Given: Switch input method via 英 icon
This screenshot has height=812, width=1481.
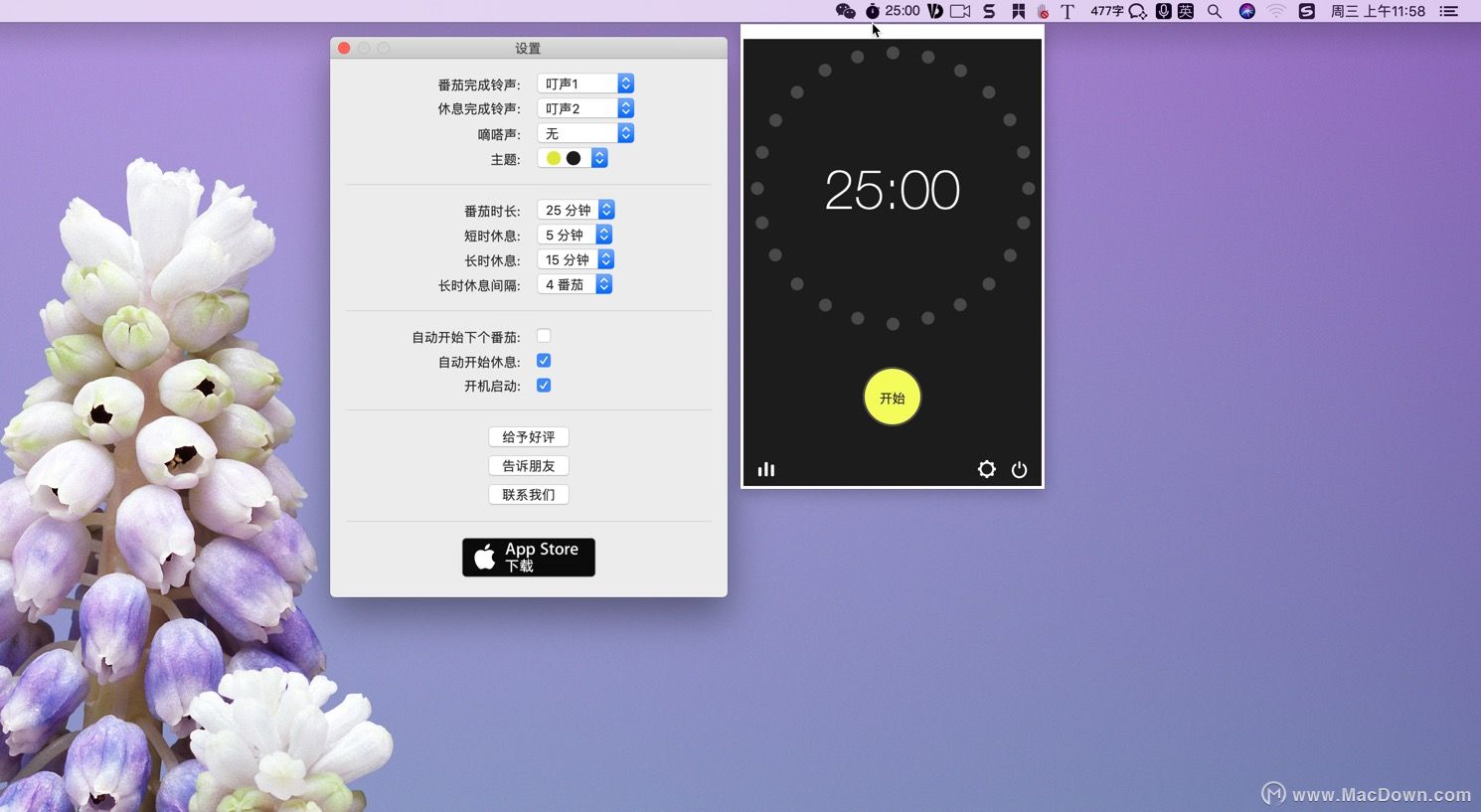Looking at the screenshot, I should click(1186, 11).
